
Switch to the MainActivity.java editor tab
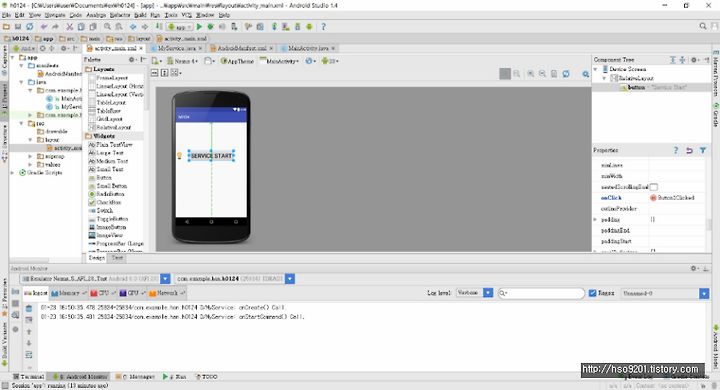pyautogui.click(x=308, y=48)
